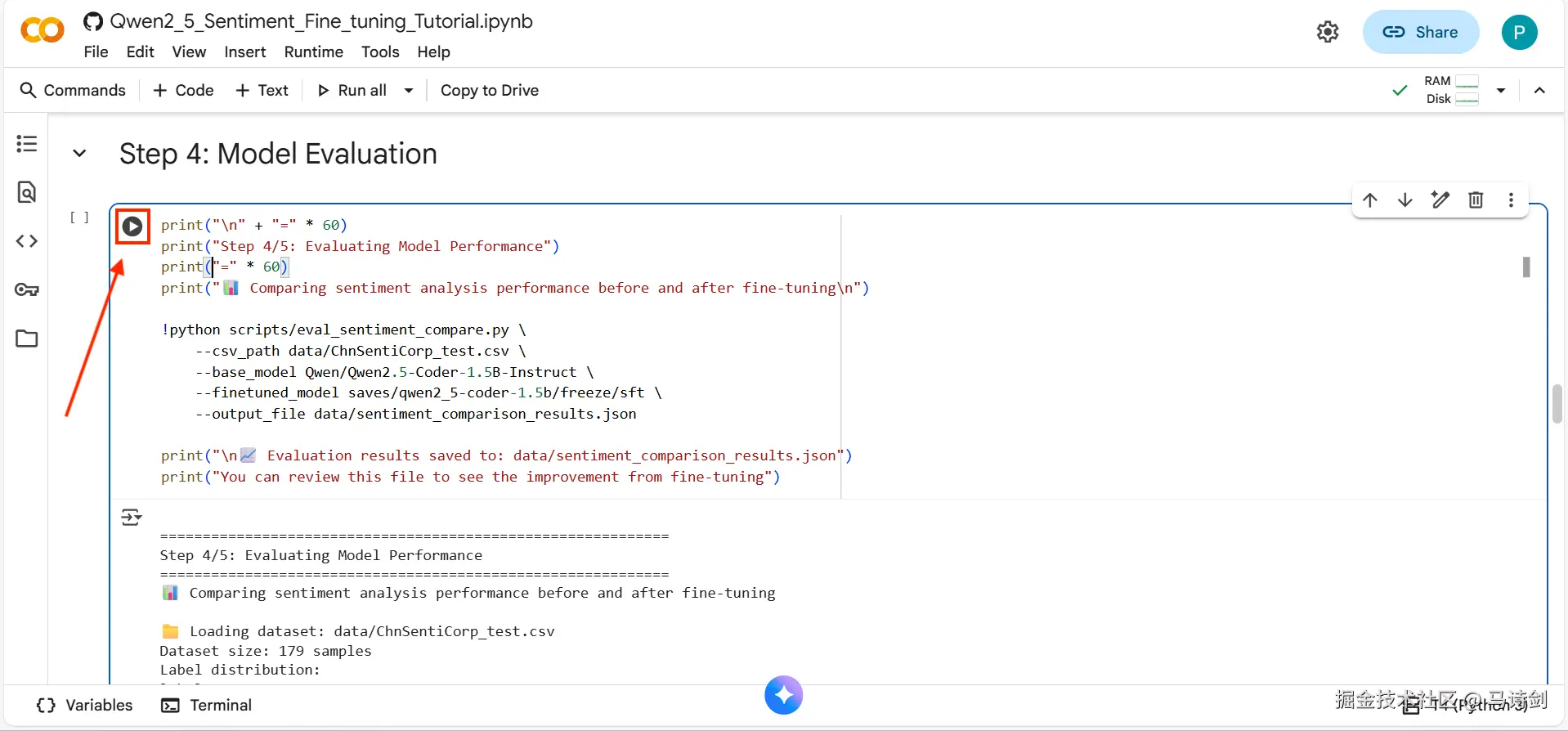Open RAM and Disk resource dropdown
This screenshot has width=1568, height=731.
point(1501,91)
